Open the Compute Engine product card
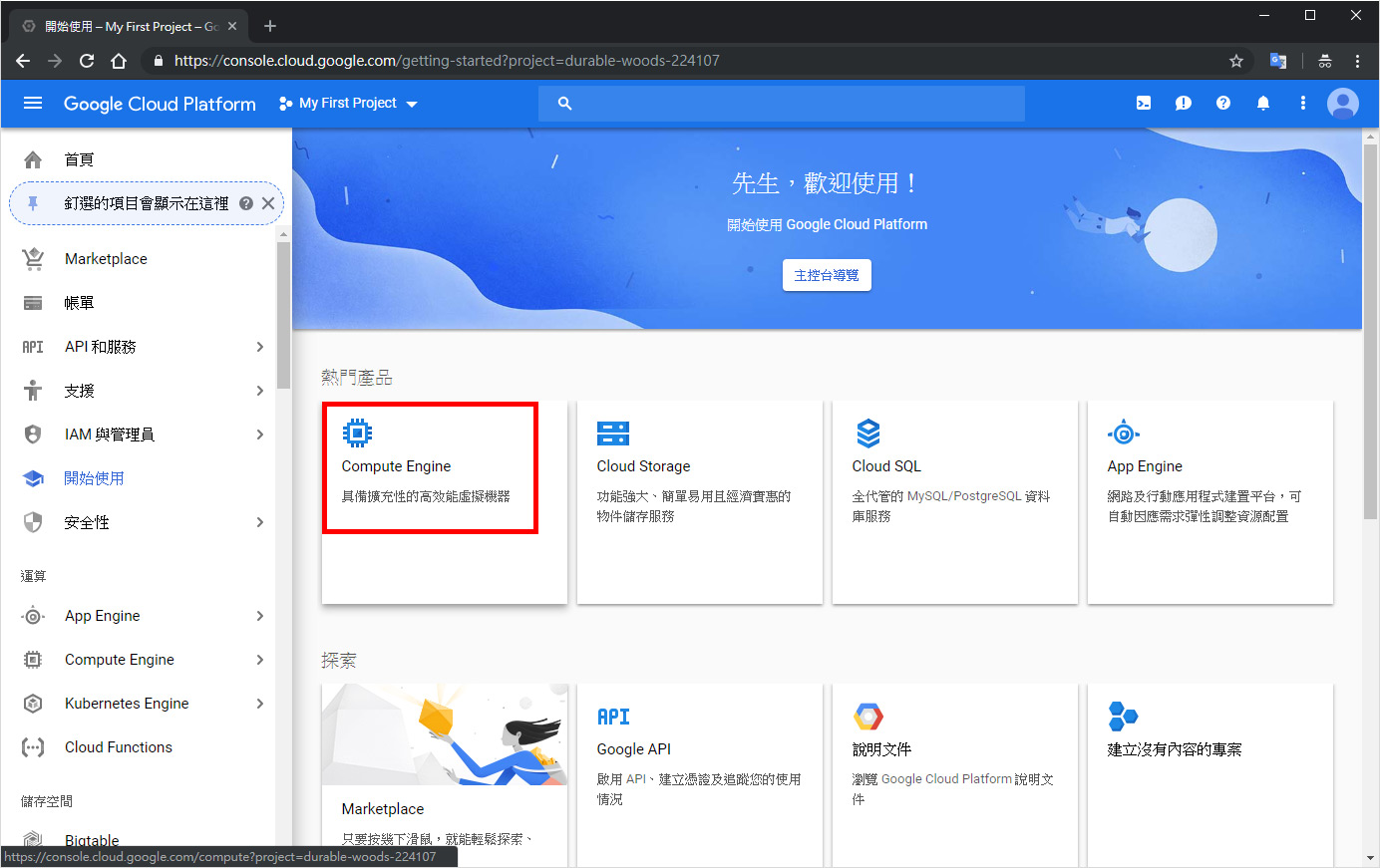The image size is (1380, 868). click(x=444, y=502)
